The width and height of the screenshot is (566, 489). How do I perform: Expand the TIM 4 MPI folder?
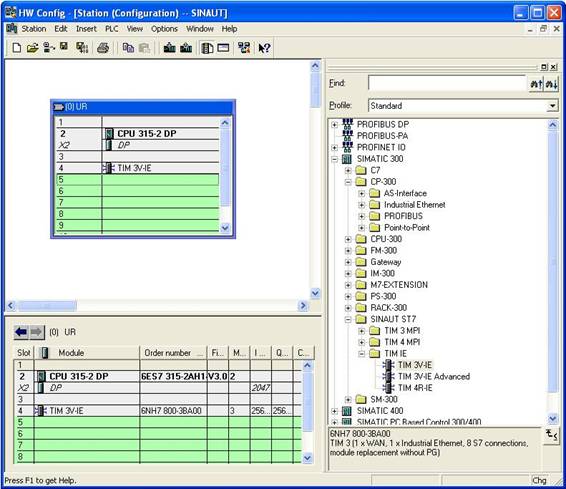362,342
